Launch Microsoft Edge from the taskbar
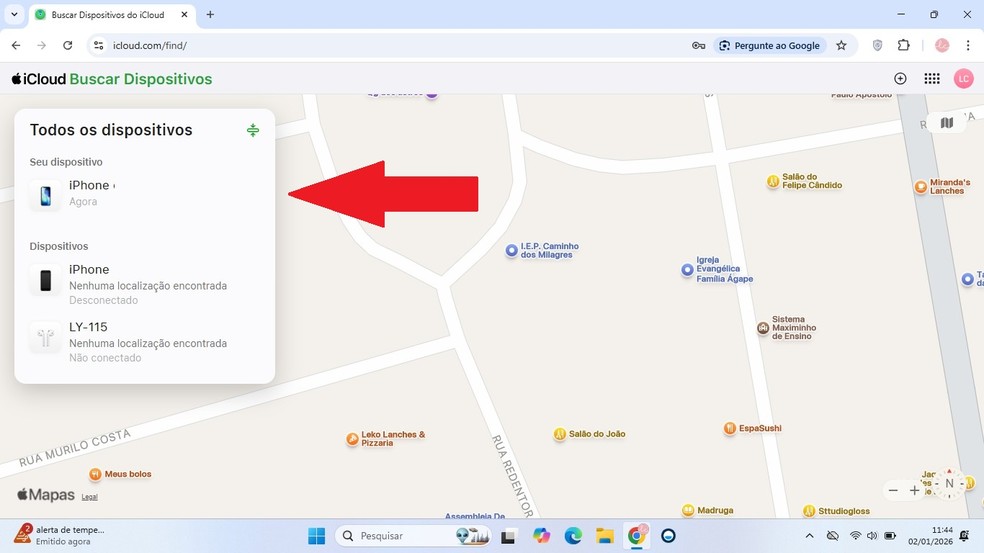The height and width of the screenshot is (553, 984). 573,535
